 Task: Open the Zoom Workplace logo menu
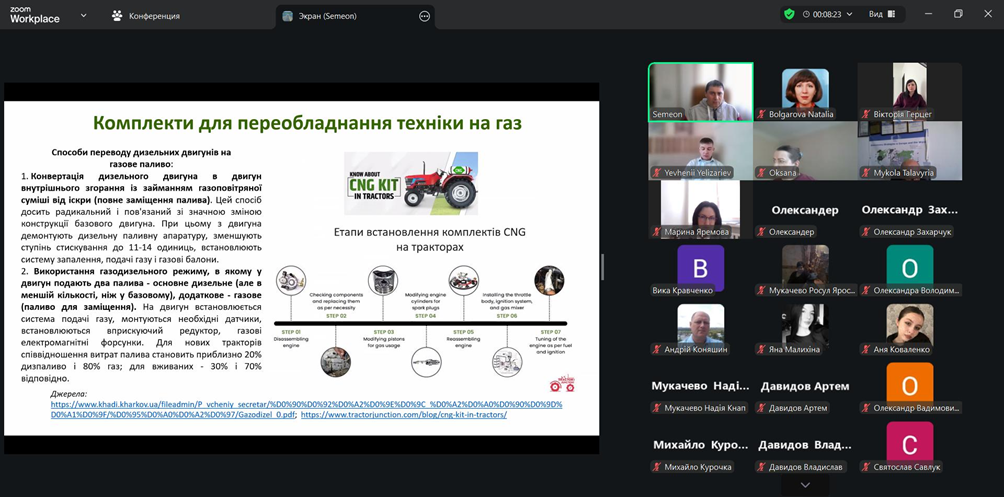[x=35, y=15]
